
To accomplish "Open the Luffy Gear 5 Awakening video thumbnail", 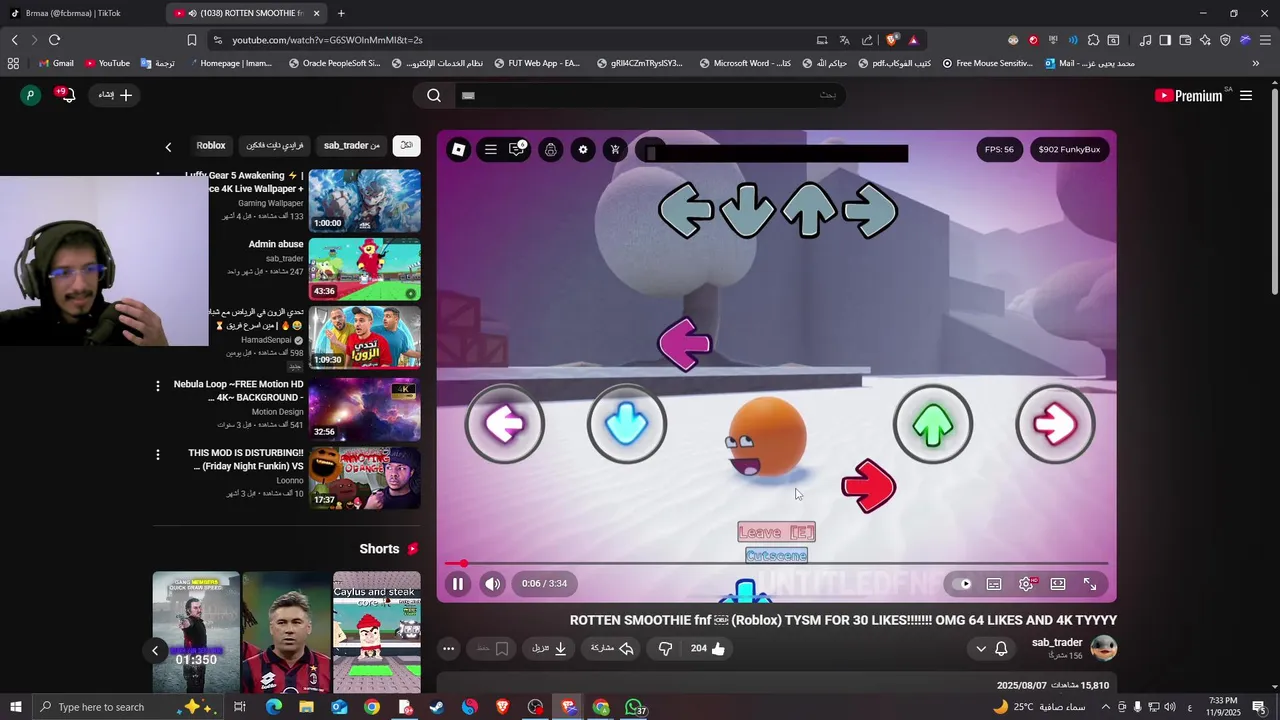I will click(x=365, y=201).
